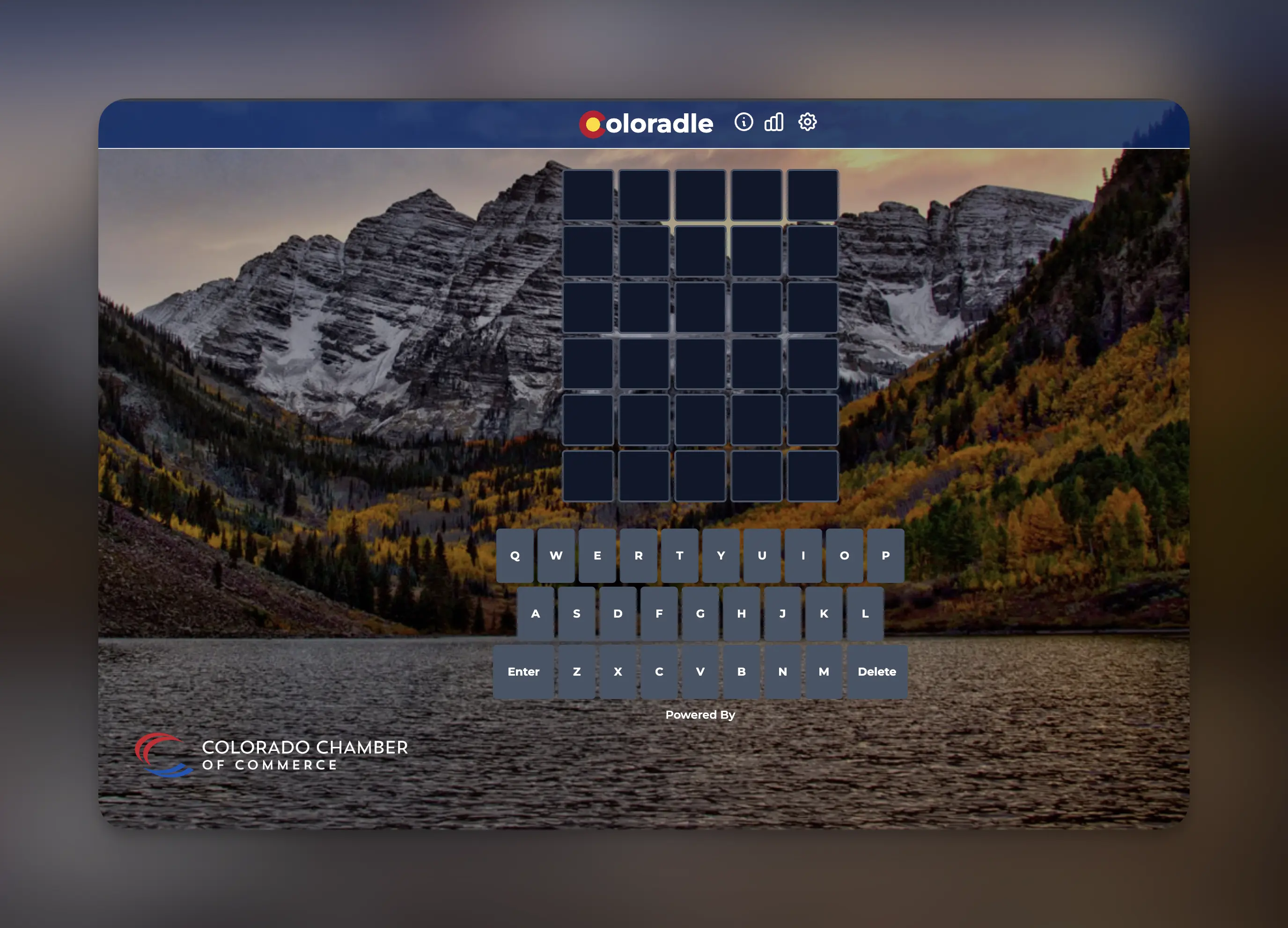This screenshot has width=1288, height=928.
Task: Click first tile of top row
Action: point(588,195)
